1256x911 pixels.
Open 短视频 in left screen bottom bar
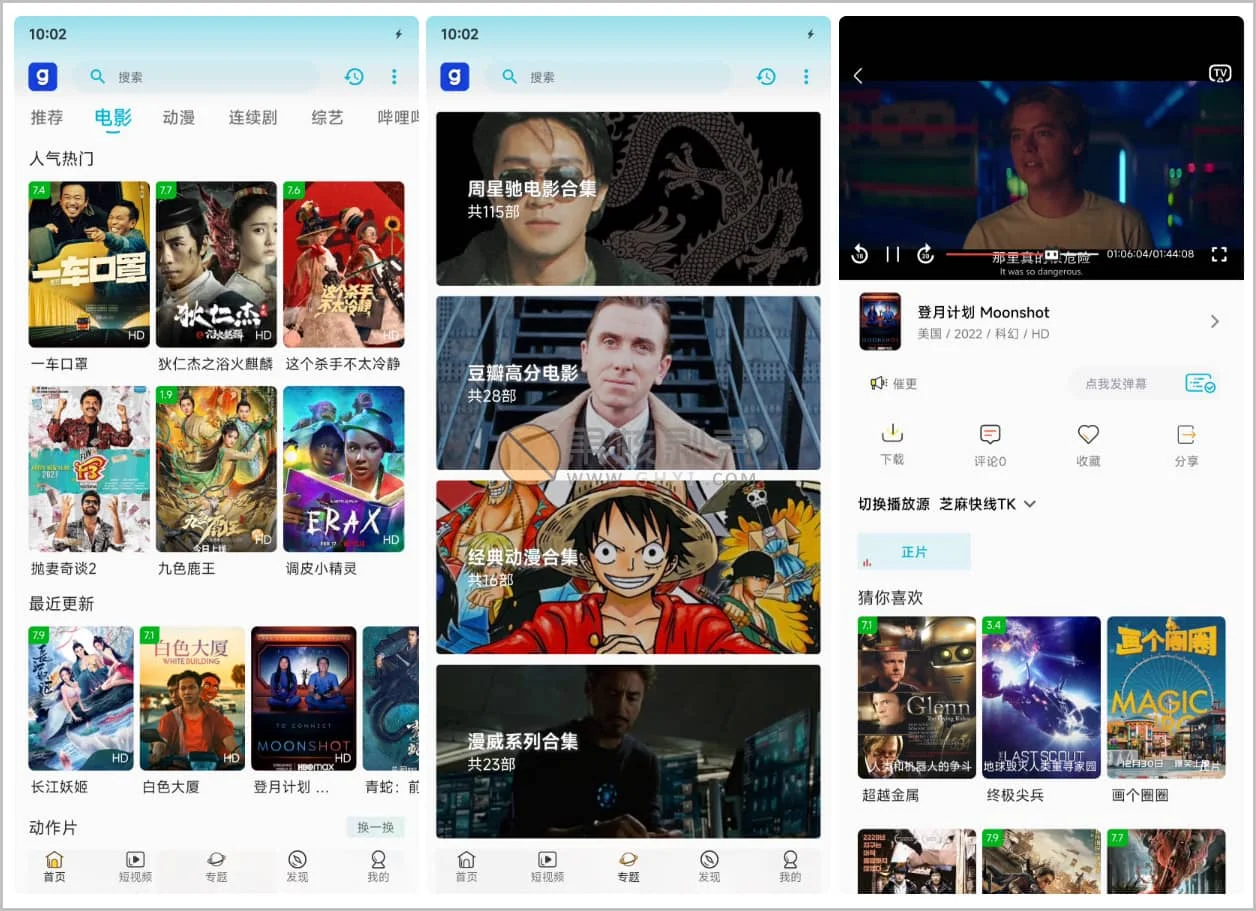tap(135, 867)
